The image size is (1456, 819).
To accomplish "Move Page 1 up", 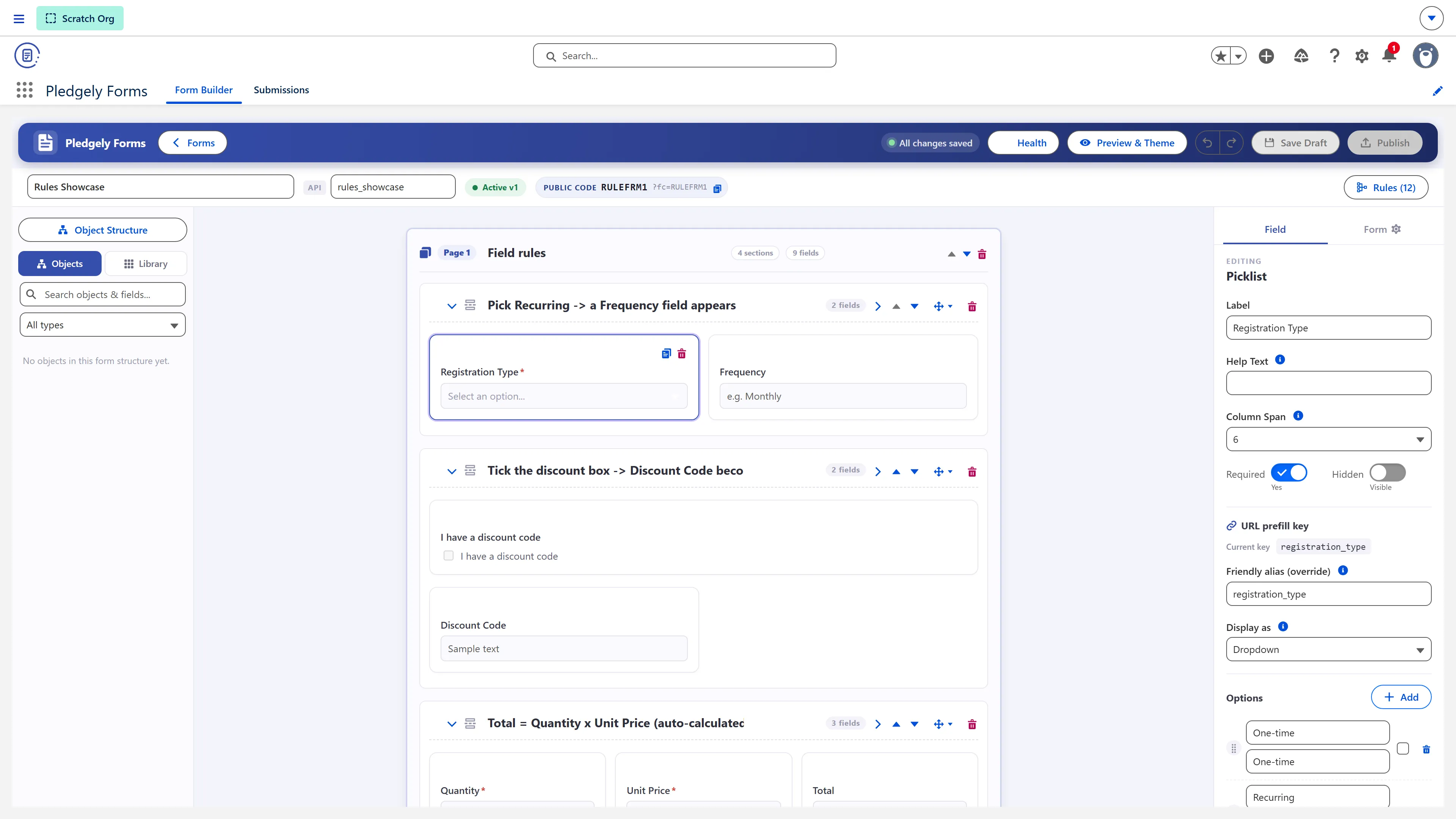I will [951, 254].
